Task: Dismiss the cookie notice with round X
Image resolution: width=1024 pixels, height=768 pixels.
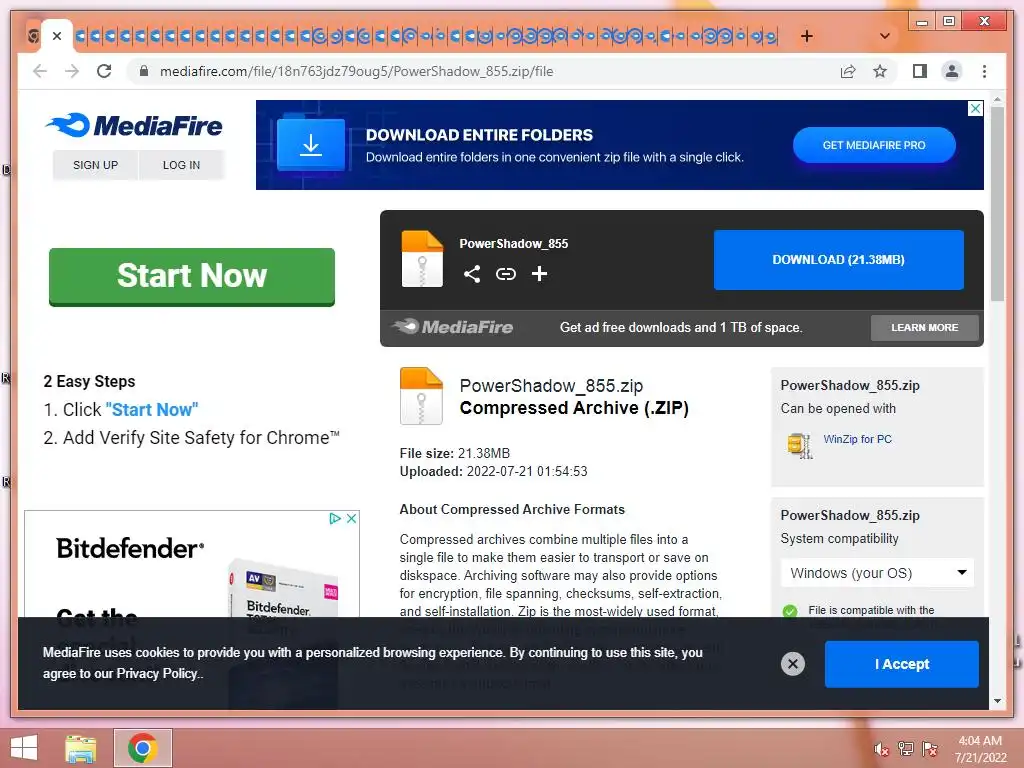Action: click(793, 664)
